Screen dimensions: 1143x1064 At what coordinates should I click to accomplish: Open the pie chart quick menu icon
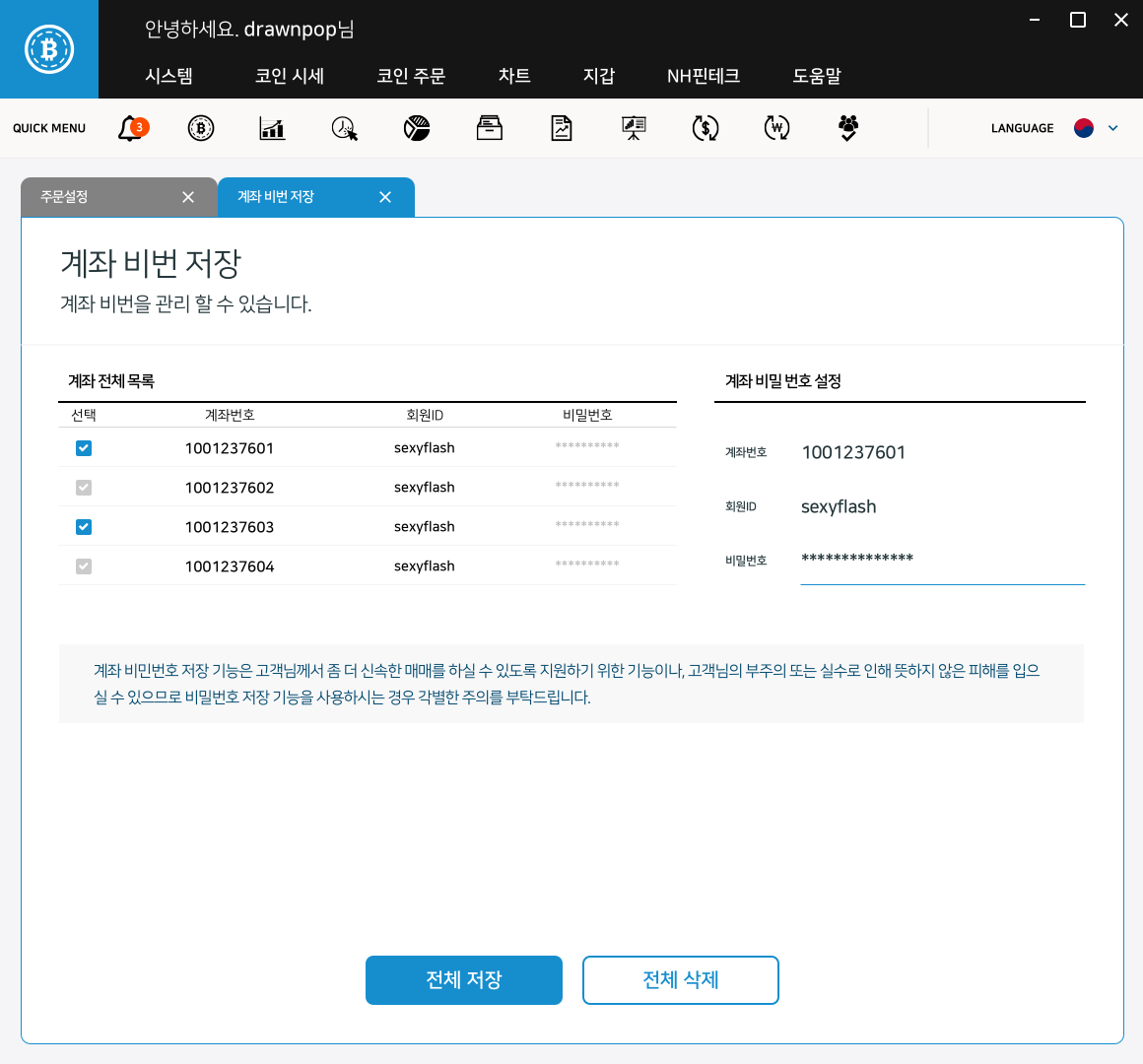point(416,128)
